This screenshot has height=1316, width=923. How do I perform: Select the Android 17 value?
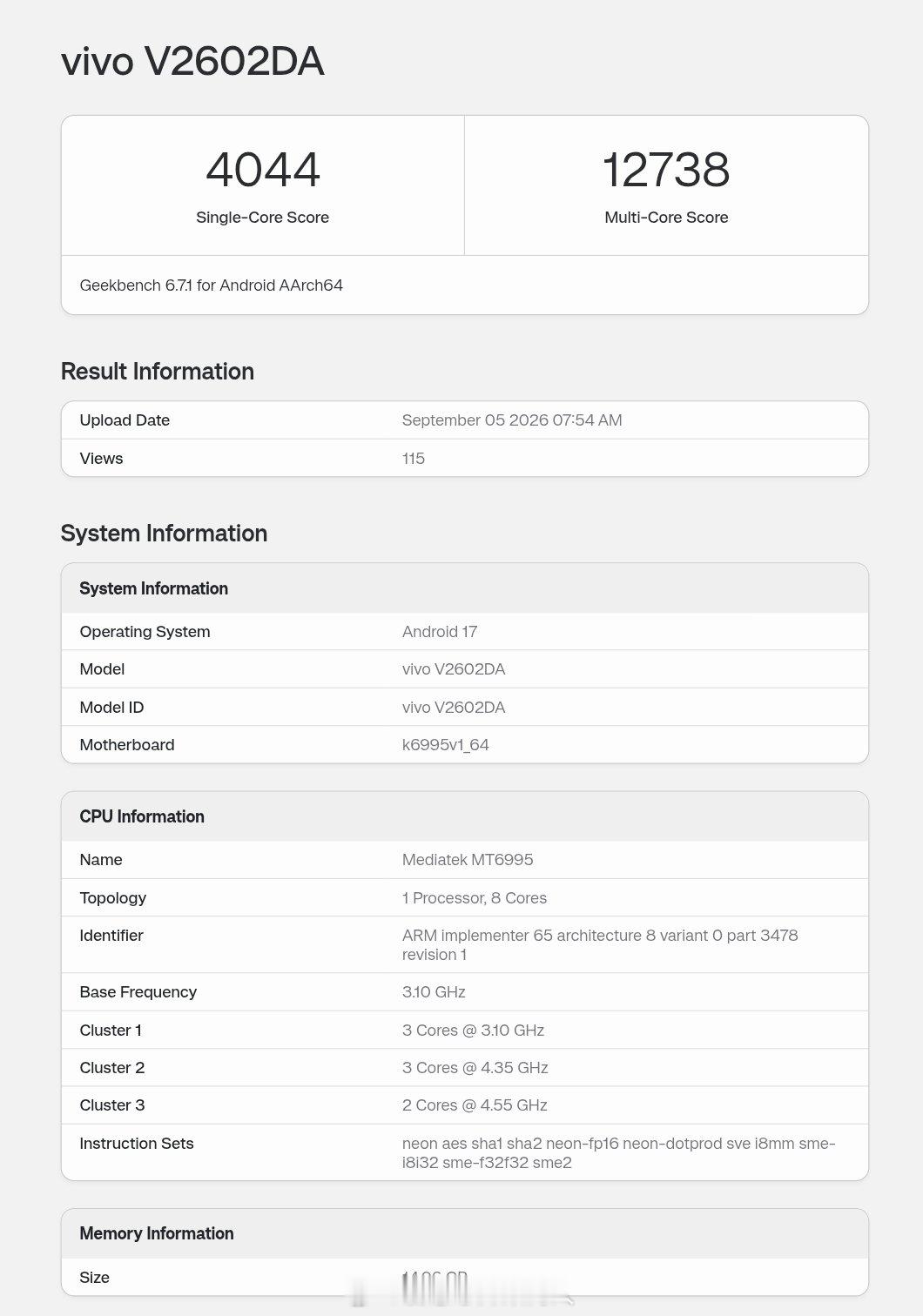tap(440, 632)
